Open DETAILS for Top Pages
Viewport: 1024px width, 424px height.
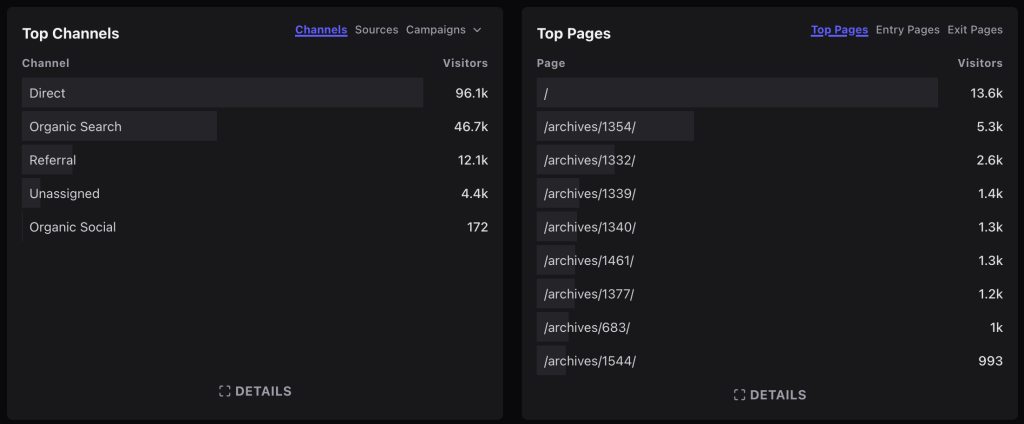777,395
